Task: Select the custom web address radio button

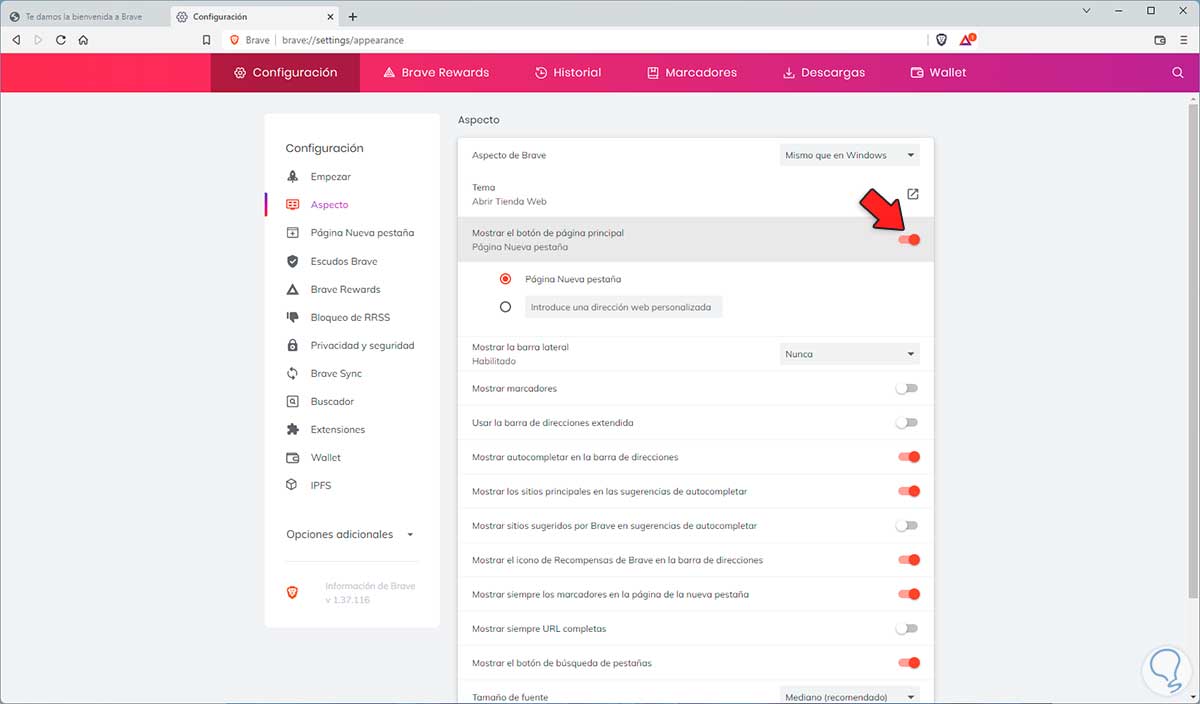Action: tap(506, 307)
